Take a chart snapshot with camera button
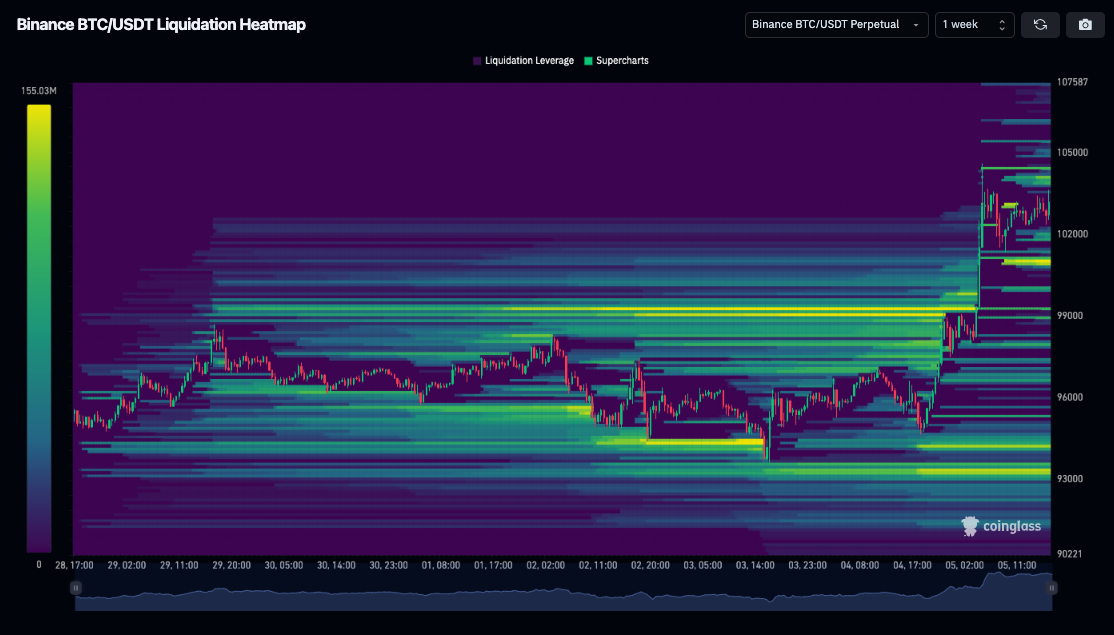The height and width of the screenshot is (635, 1114). (1085, 25)
